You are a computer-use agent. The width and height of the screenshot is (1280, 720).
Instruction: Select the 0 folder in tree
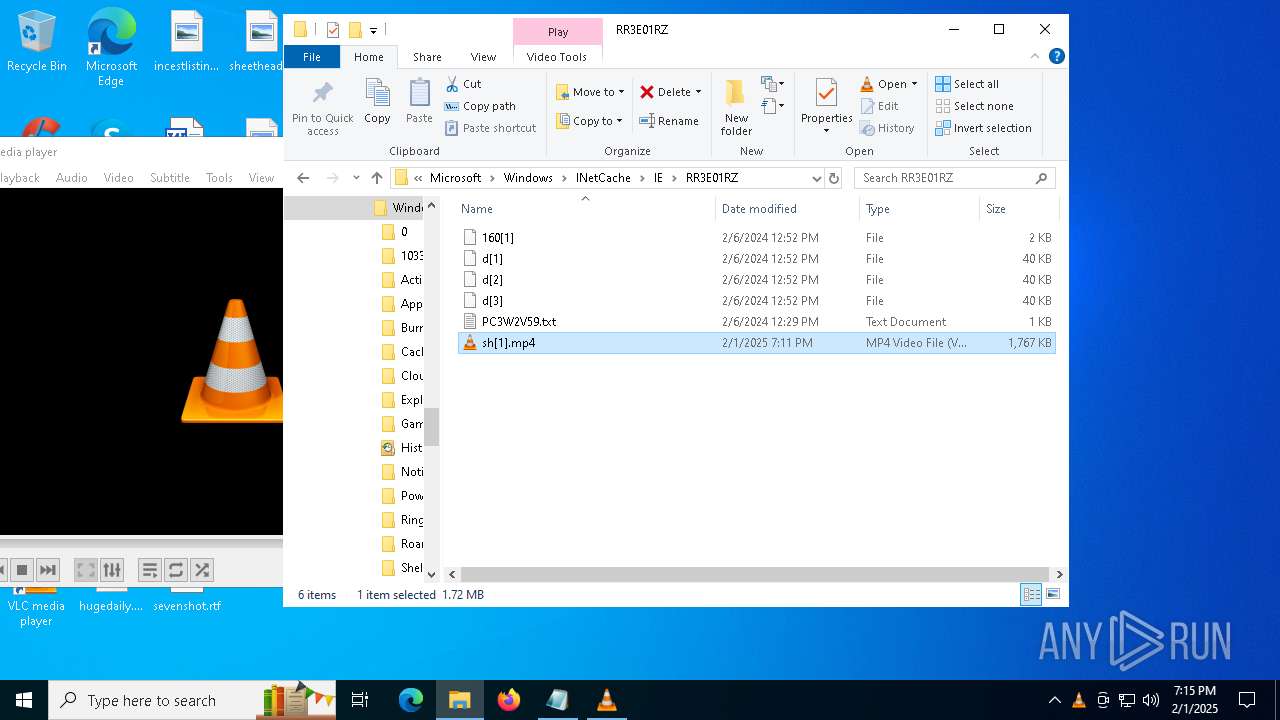[396, 232]
